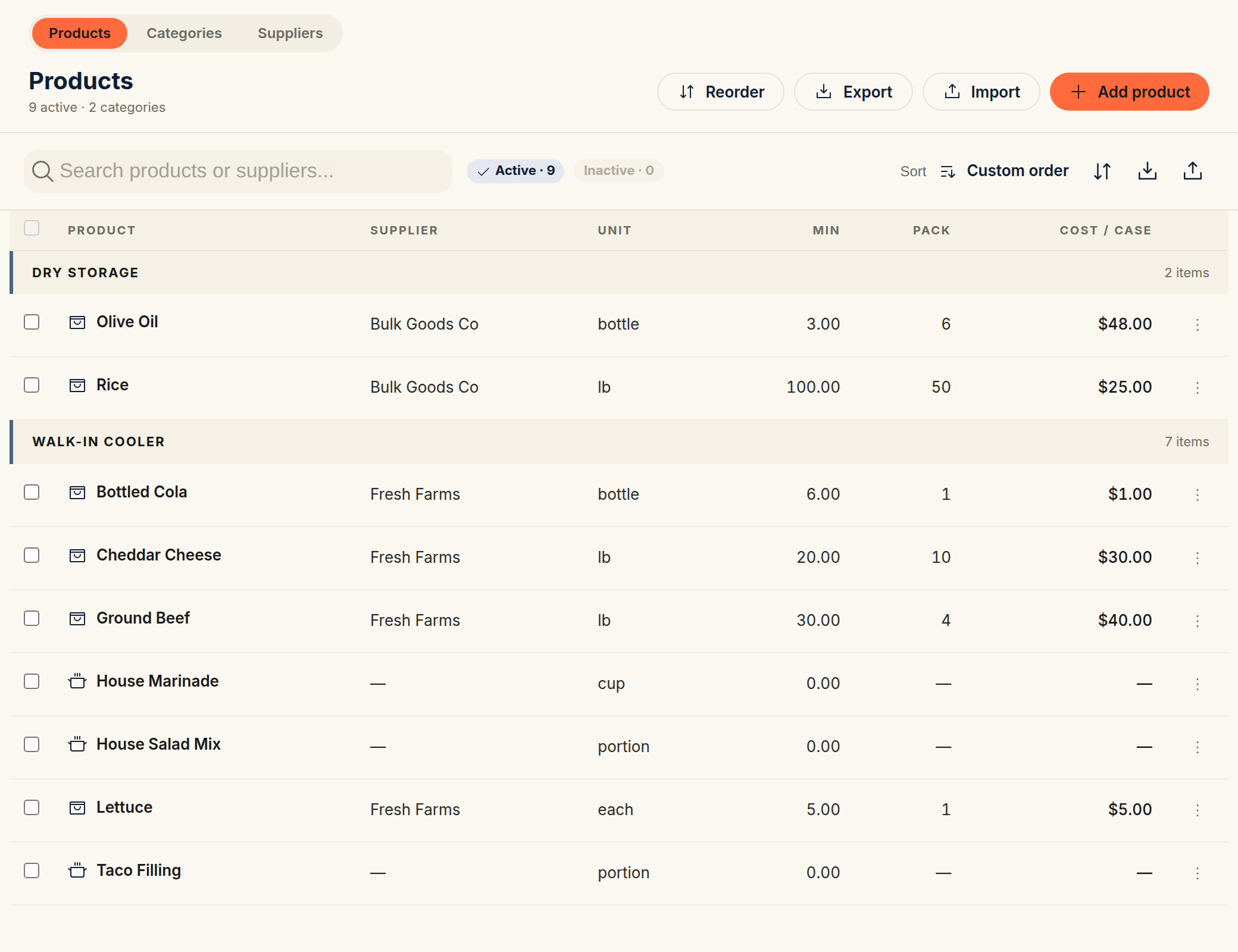Focus the search products or suppliers field
Image resolution: width=1238 pixels, height=952 pixels.
pos(238,171)
